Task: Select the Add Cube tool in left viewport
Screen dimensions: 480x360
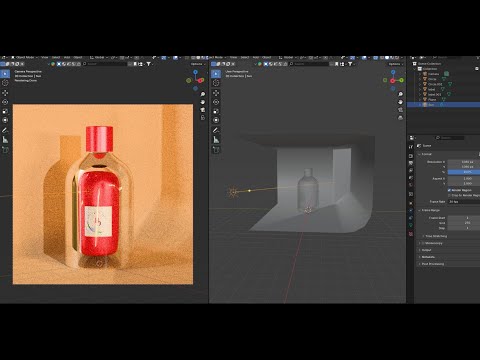Action: [x=5, y=150]
